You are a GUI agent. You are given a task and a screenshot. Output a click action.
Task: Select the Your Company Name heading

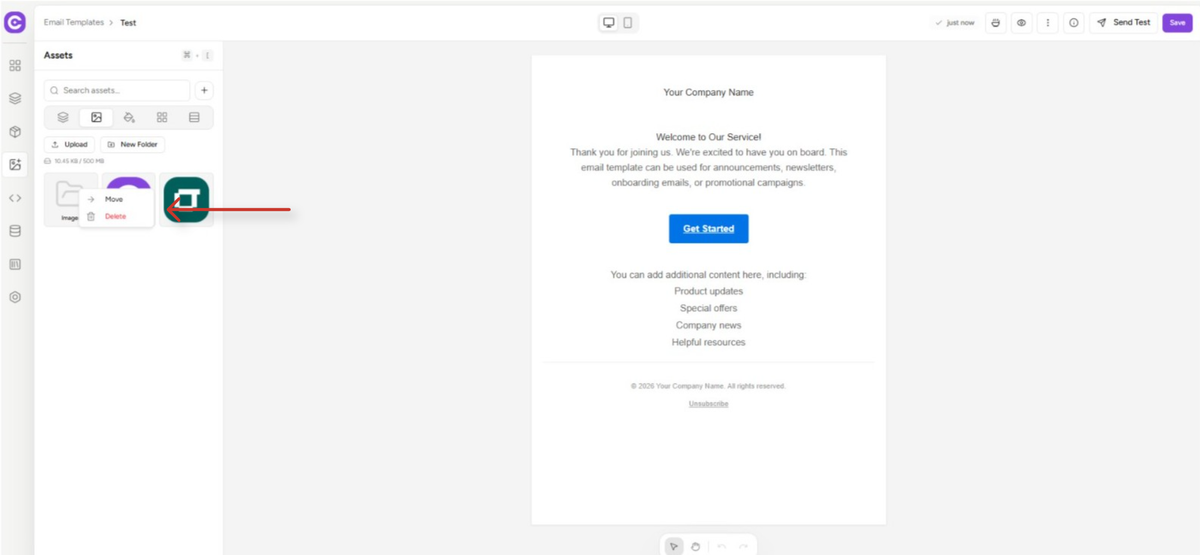coord(708,92)
